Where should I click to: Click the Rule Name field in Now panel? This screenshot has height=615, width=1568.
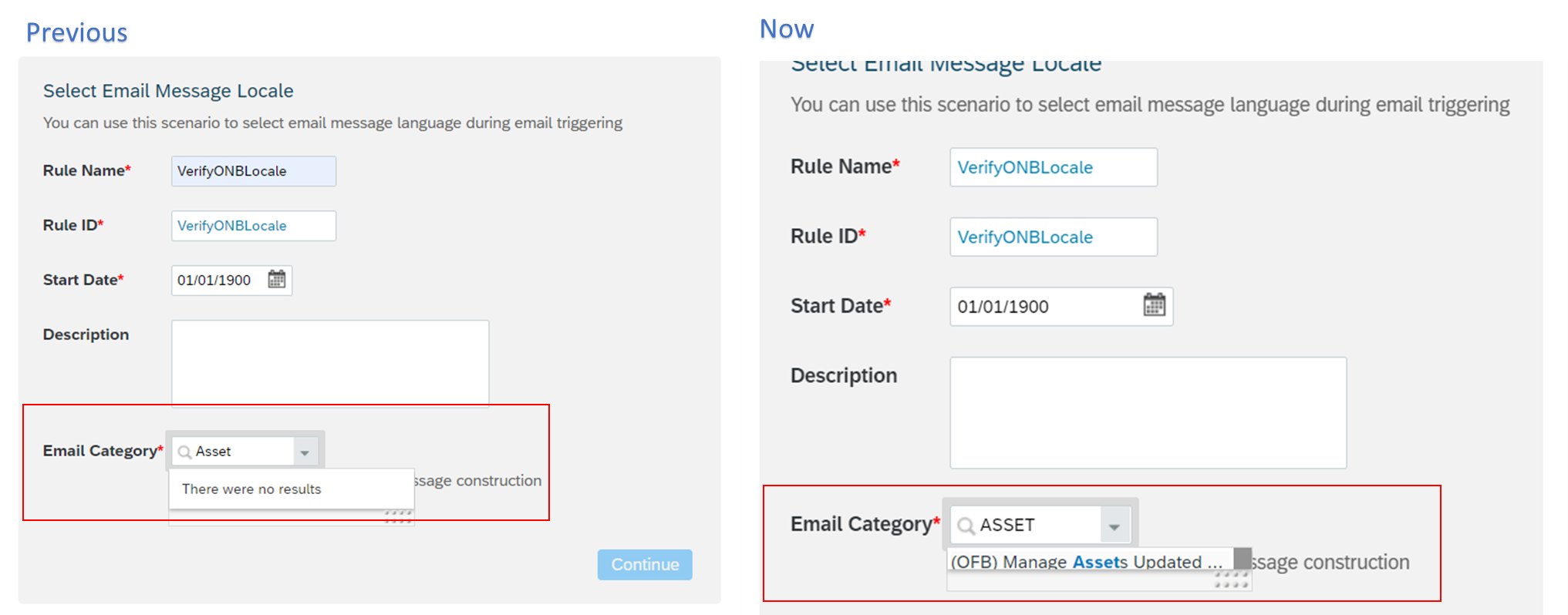1053,167
